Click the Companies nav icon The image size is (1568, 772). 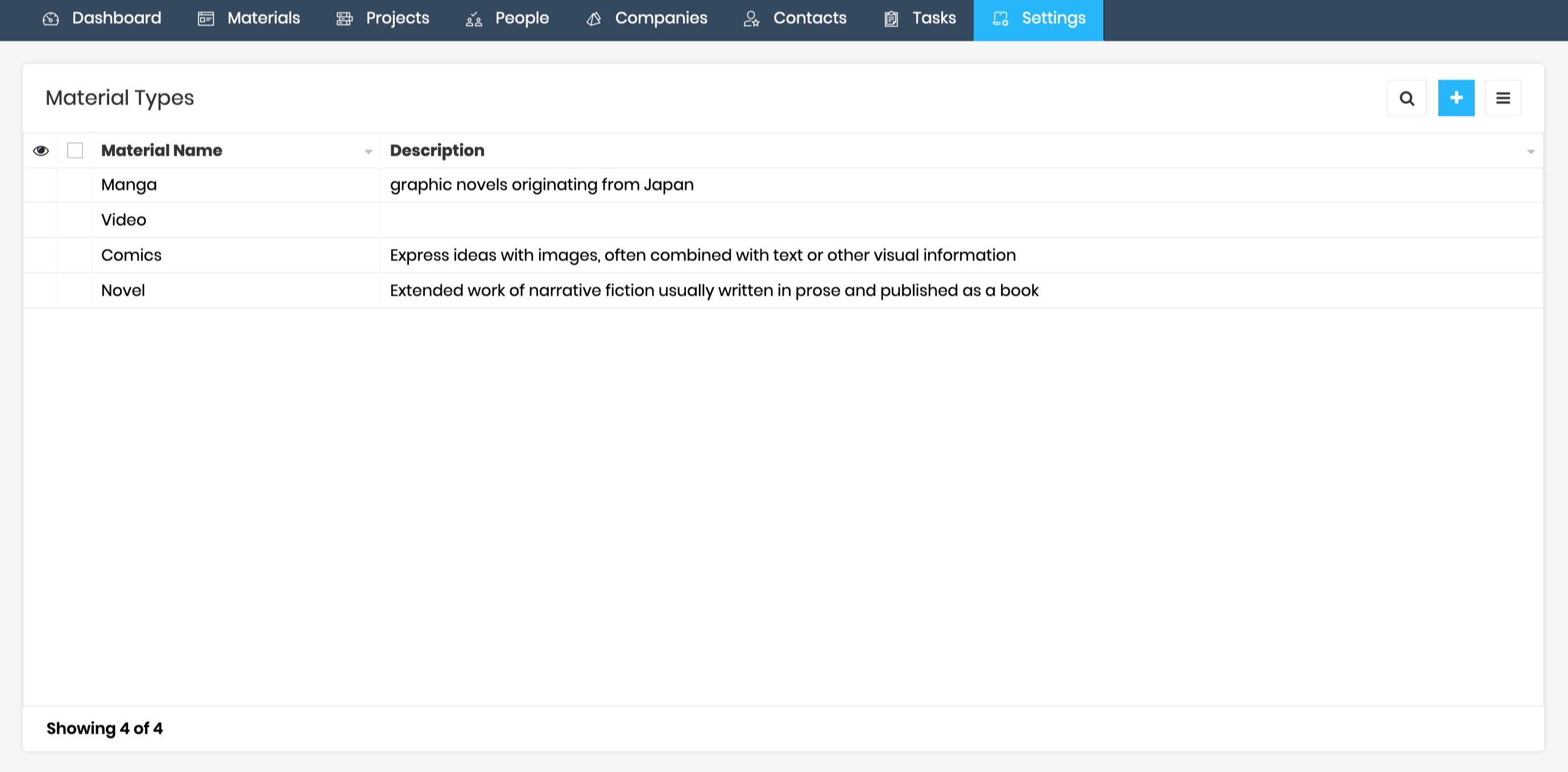pyautogui.click(x=594, y=19)
